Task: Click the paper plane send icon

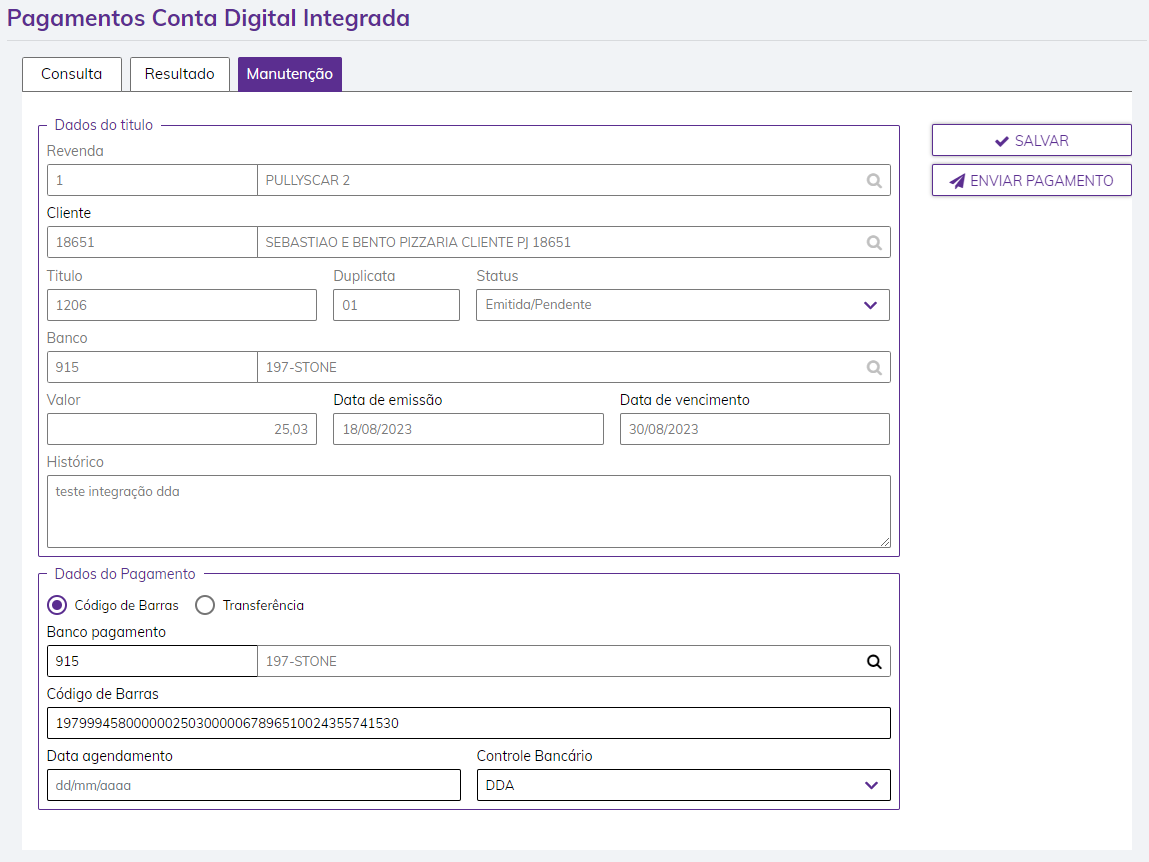Action: click(958, 182)
